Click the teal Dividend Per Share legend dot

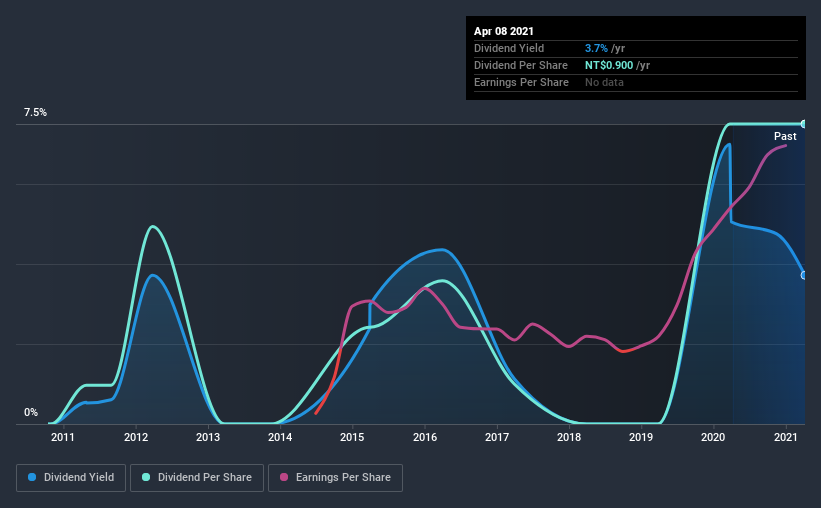click(x=146, y=477)
